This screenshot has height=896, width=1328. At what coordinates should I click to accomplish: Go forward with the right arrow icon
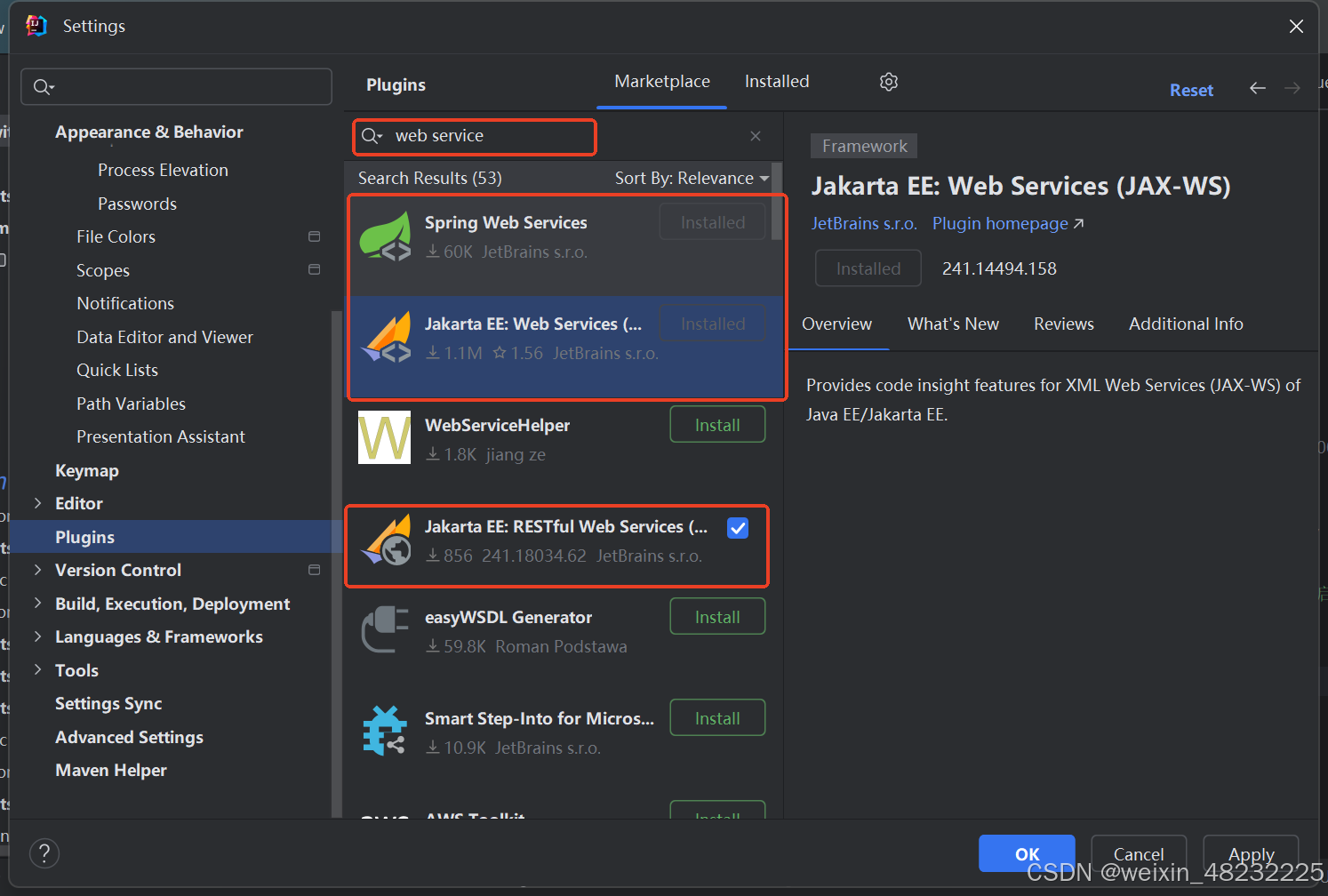click(x=1292, y=88)
